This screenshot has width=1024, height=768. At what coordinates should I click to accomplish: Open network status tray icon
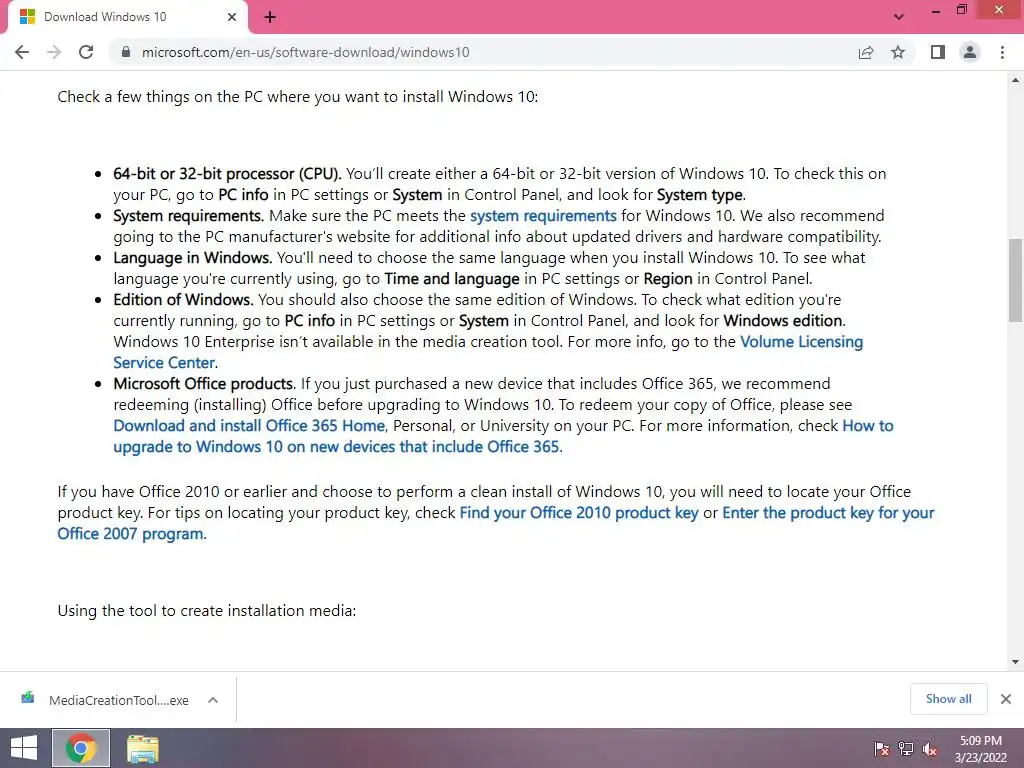pos(906,749)
